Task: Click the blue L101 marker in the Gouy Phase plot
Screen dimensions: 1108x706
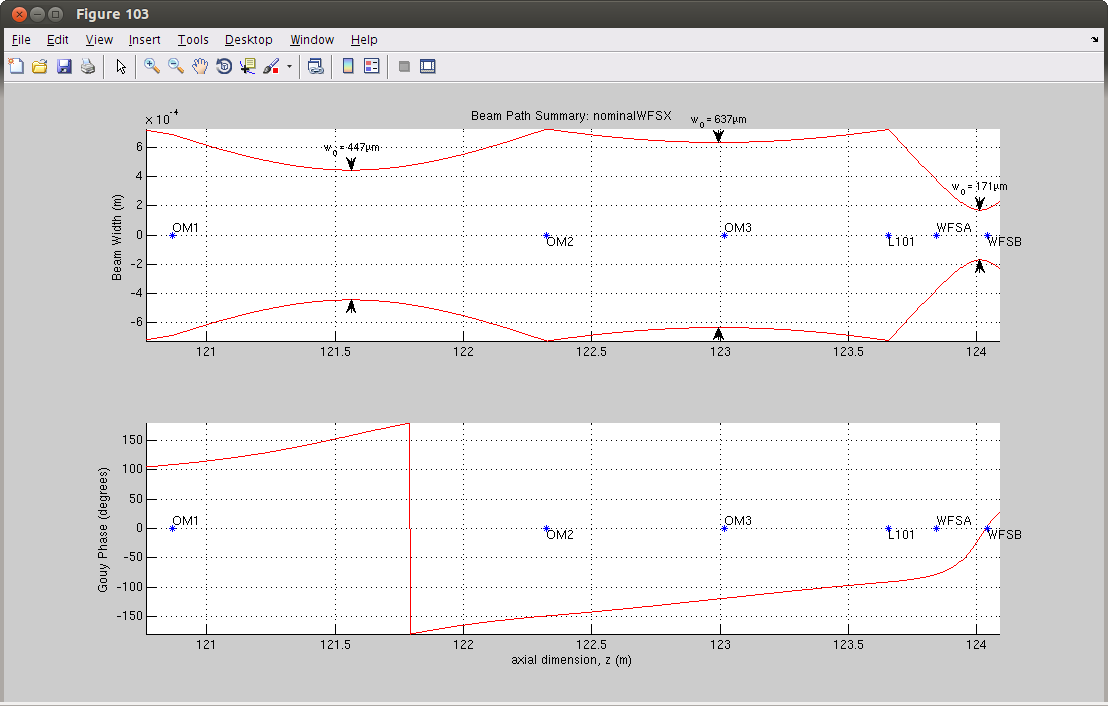Action: (x=888, y=529)
